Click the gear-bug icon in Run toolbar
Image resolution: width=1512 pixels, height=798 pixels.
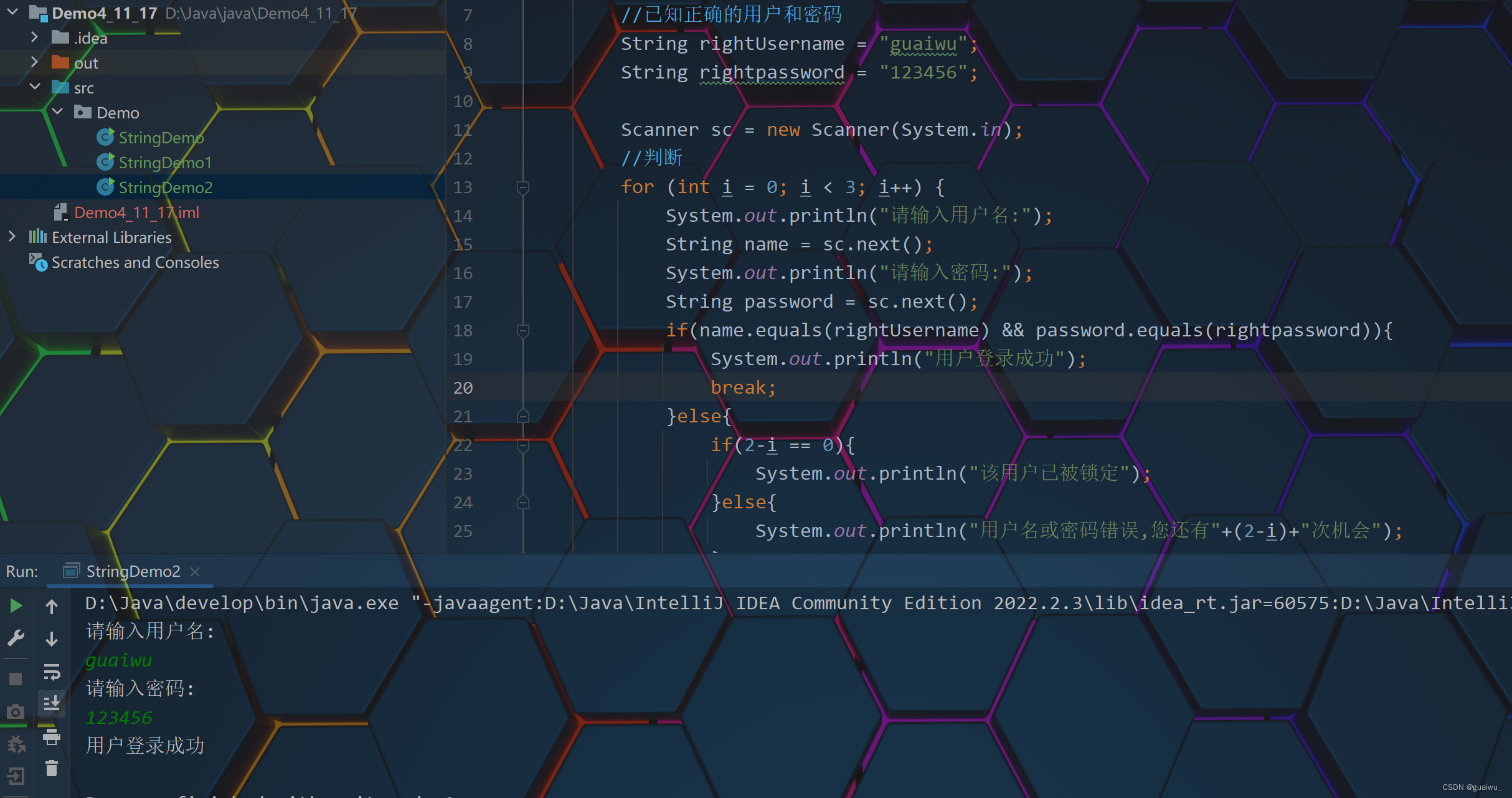[16, 744]
